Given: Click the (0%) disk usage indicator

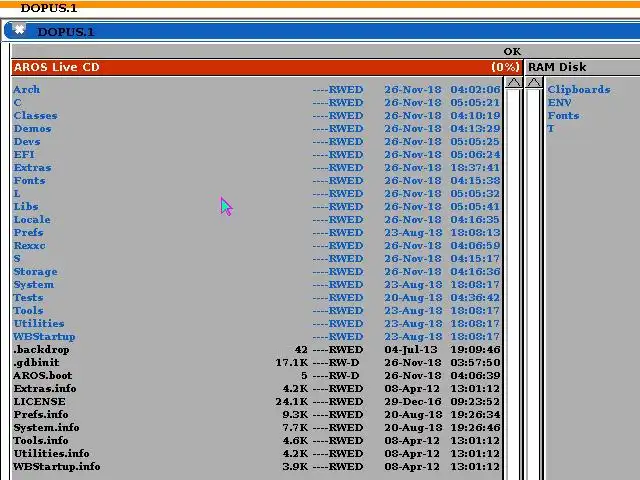Looking at the screenshot, I should (x=505, y=67).
